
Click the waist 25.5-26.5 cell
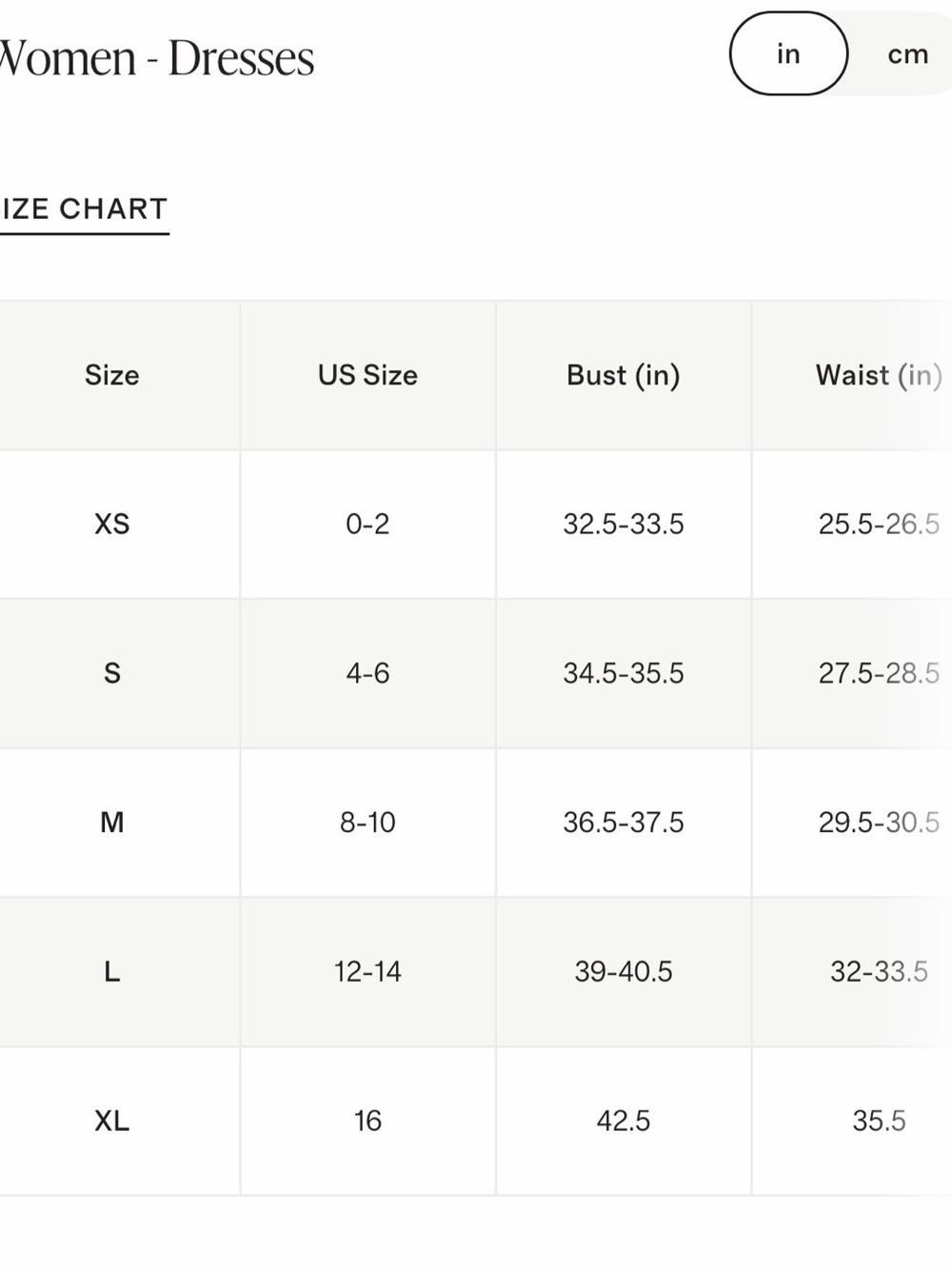(x=879, y=524)
